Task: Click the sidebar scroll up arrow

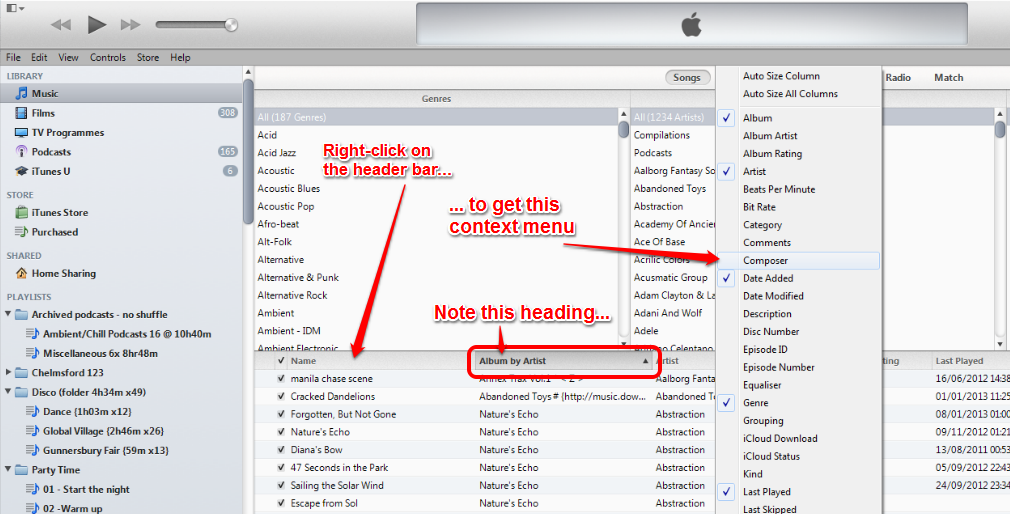Action: click(x=248, y=72)
